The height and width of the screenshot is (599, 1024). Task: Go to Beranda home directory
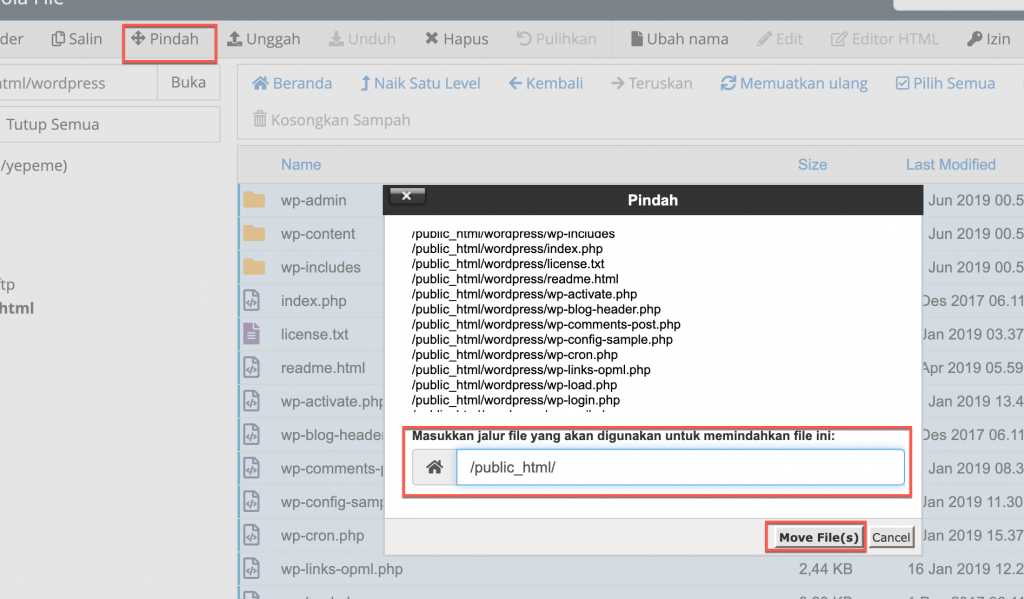[x=292, y=84]
